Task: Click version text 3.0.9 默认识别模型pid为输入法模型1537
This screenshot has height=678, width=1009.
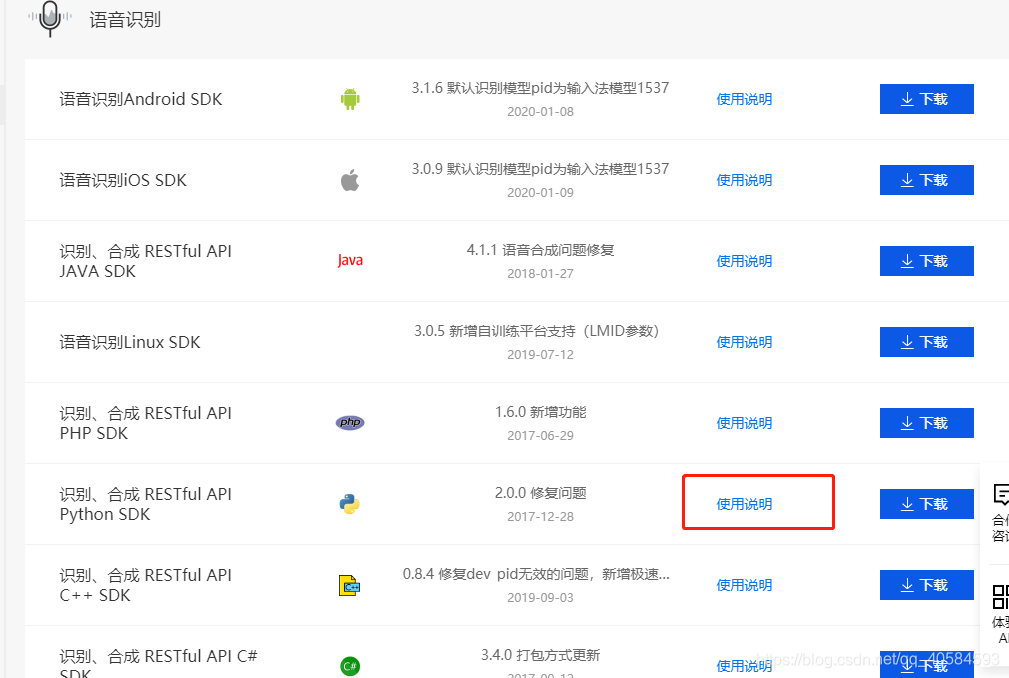Action: pos(541,169)
